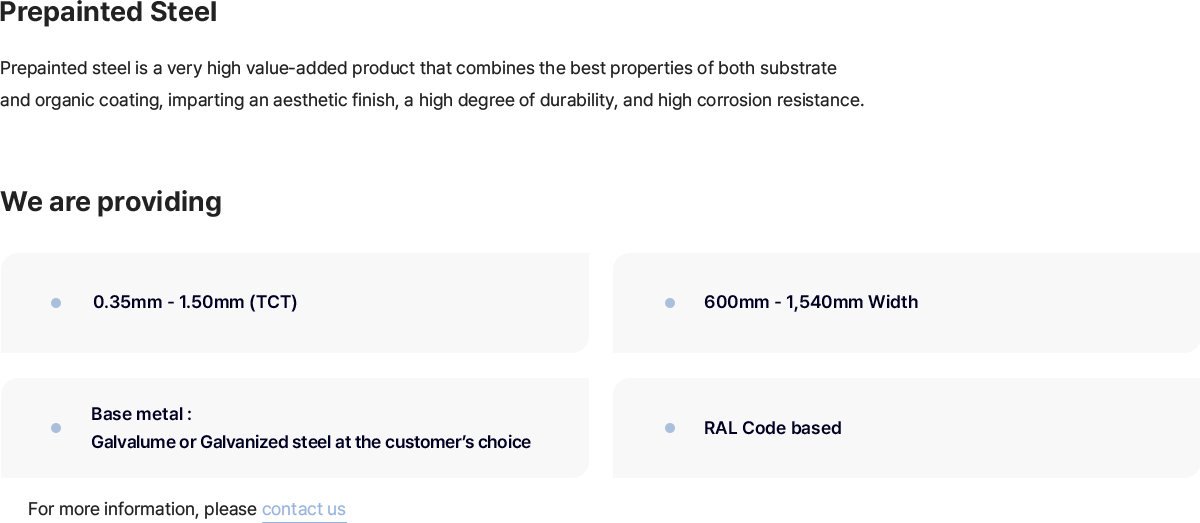Image resolution: width=1200 pixels, height=523 pixels.
Task: Click the bullet dot beside RAL Code based
Action: (670, 428)
